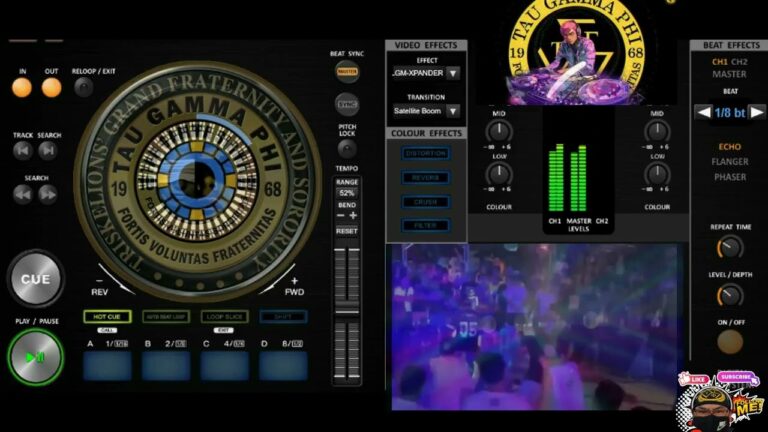Image resolution: width=768 pixels, height=432 pixels.
Task: Set the orange loop IN point
Action: pyautogui.click(x=22, y=87)
